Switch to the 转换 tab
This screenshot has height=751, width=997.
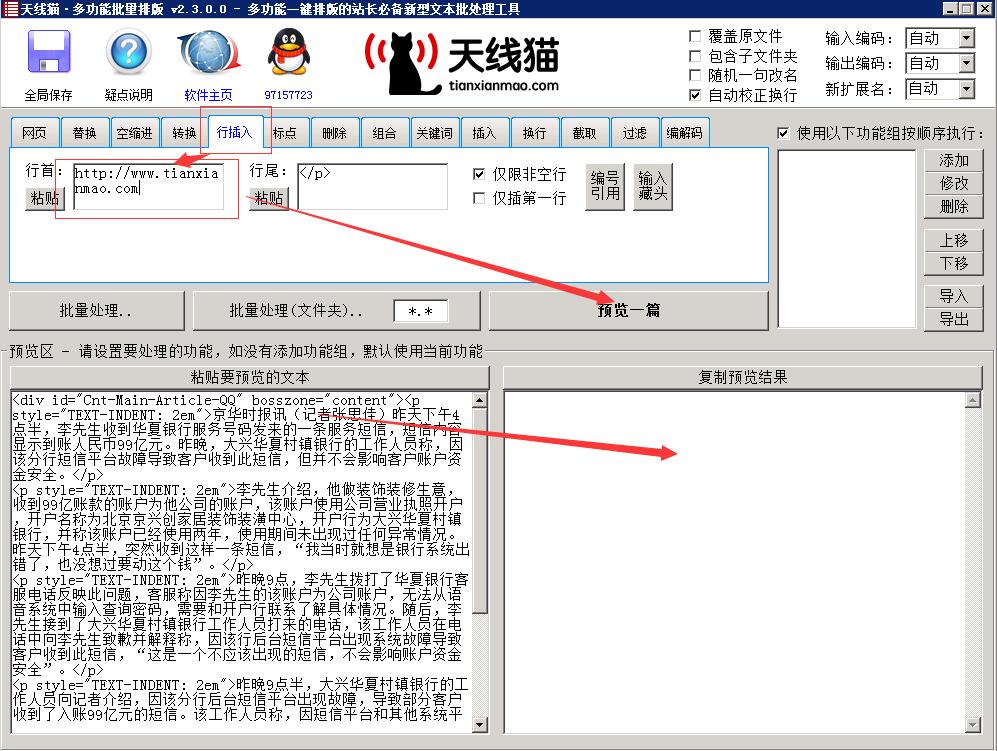click(184, 133)
